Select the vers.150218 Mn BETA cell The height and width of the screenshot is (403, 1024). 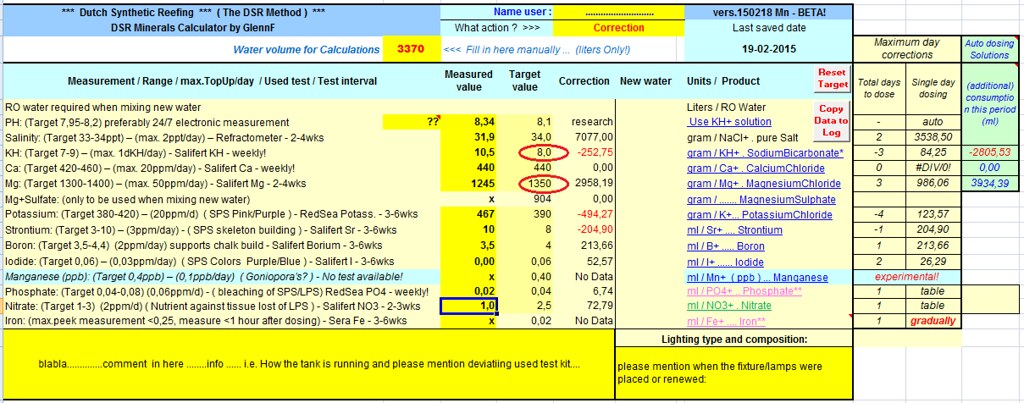pyautogui.click(x=769, y=12)
